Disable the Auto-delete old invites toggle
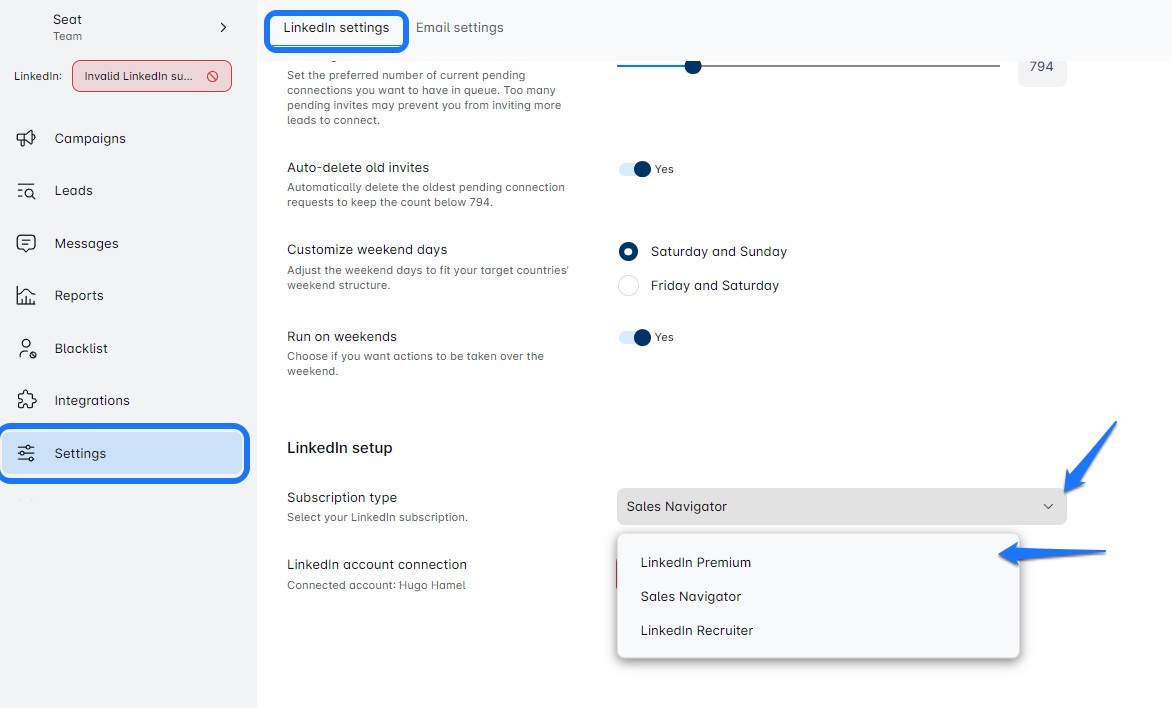This screenshot has width=1172, height=708. pos(635,169)
